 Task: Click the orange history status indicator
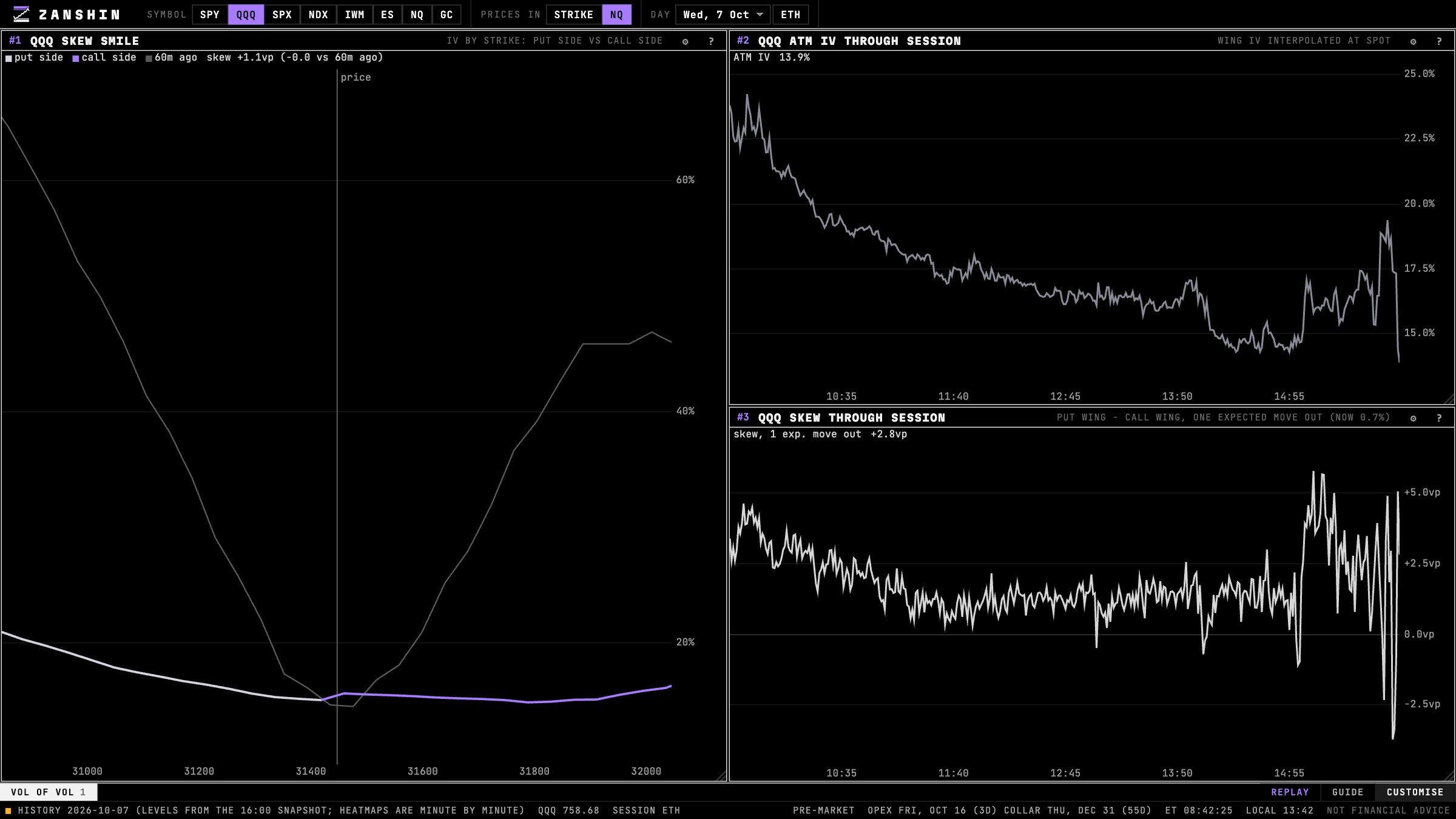(8, 811)
